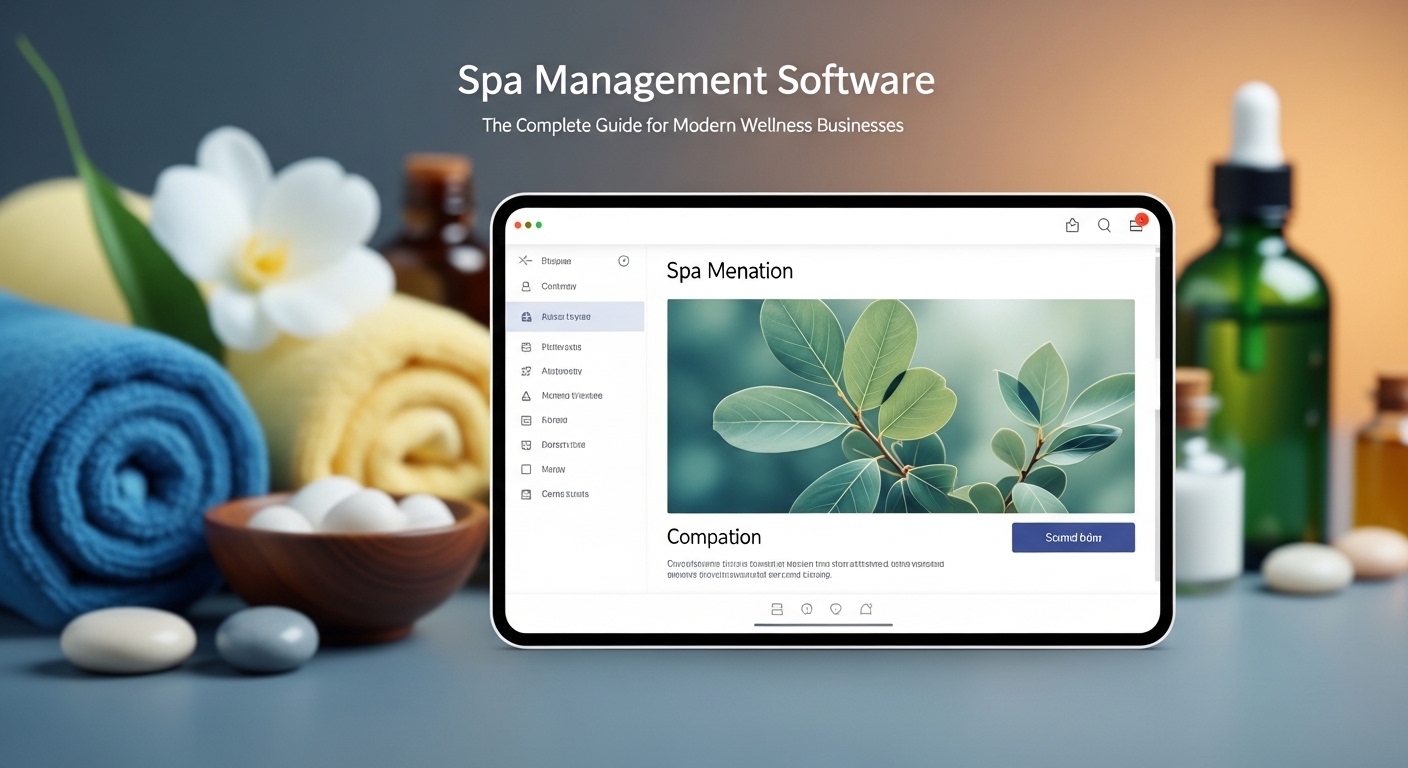Open the Search tool in the top bar

(x=1104, y=225)
